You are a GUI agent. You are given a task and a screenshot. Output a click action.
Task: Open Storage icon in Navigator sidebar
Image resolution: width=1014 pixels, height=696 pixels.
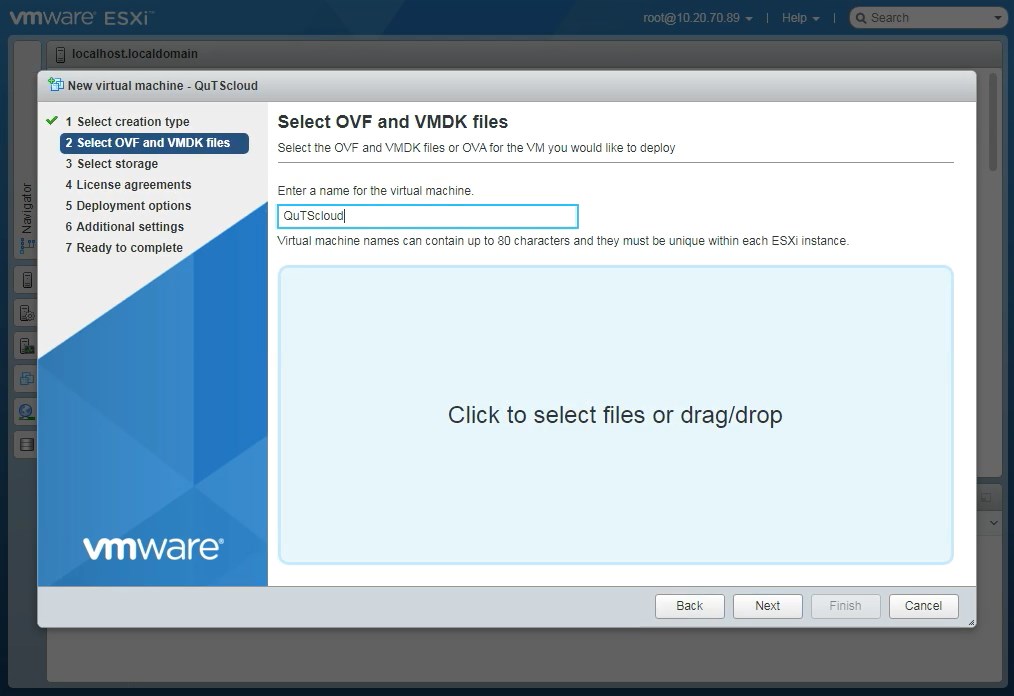[27, 445]
